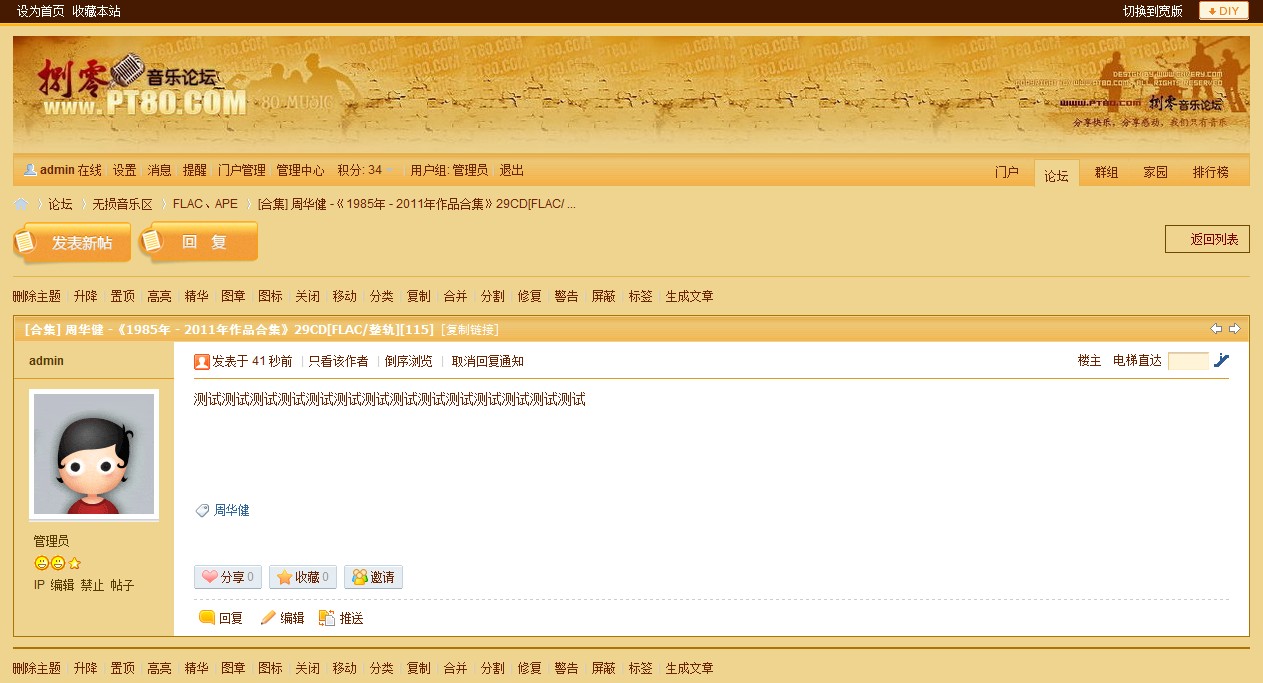This screenshot has width=1263, height=683.
Task: Click 删除主题 in the upper moderation bar
Action: 37,296
